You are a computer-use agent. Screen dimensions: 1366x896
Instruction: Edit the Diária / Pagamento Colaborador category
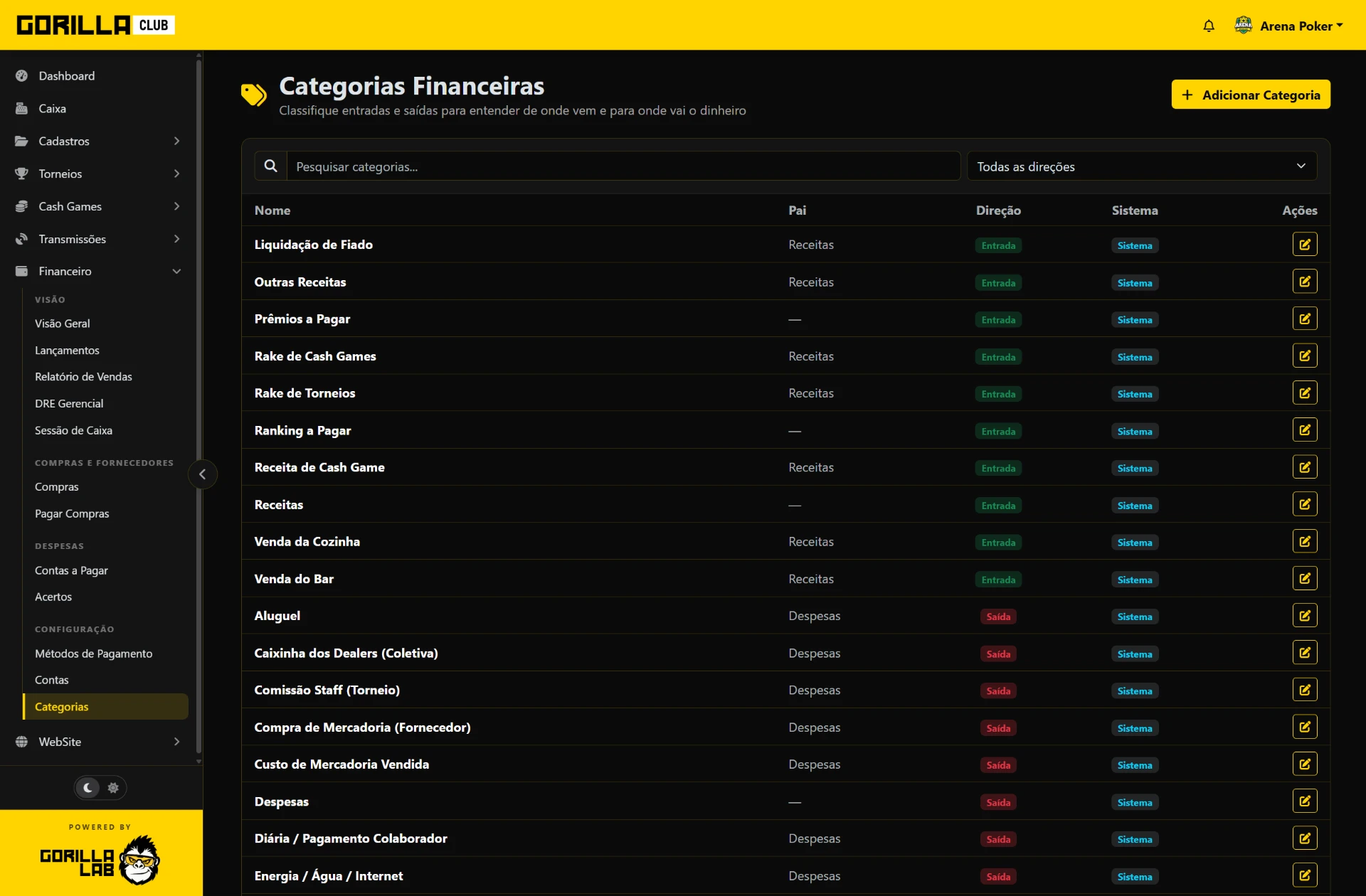pyautogui.click(x=1305, y=838)
